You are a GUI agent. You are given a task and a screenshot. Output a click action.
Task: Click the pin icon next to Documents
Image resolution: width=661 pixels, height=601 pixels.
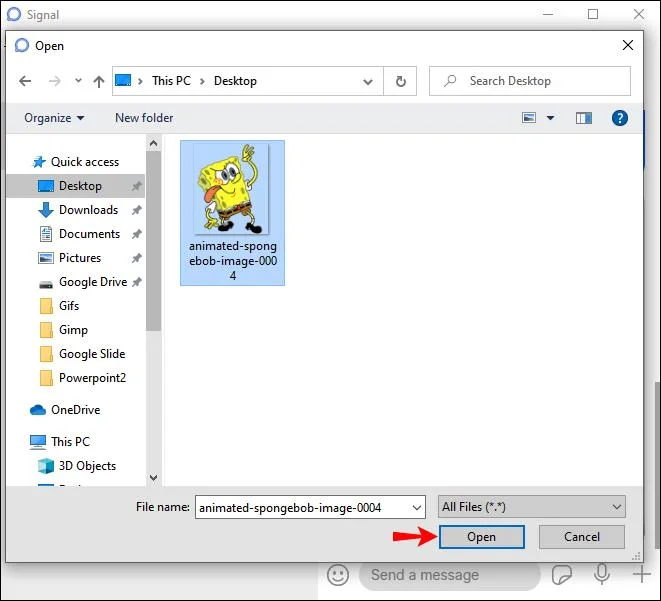[x=136, y=234]
